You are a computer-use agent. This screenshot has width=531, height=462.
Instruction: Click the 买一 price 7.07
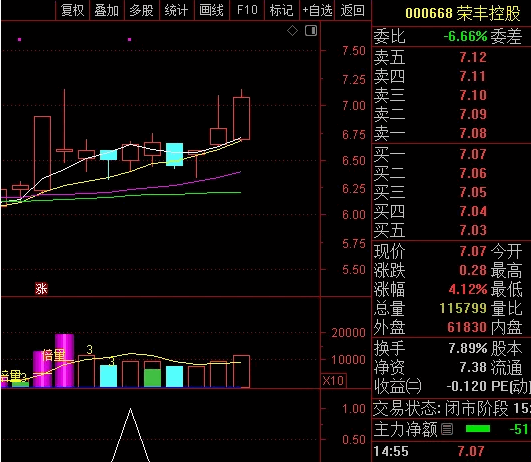[x=473, y=154]
